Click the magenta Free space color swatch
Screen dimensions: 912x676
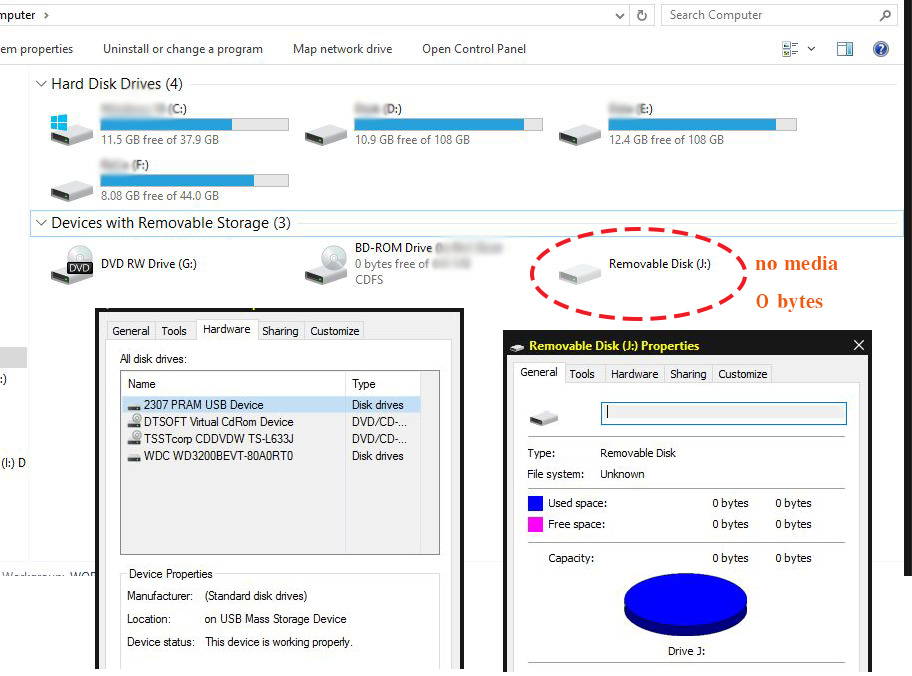(535, 524)
